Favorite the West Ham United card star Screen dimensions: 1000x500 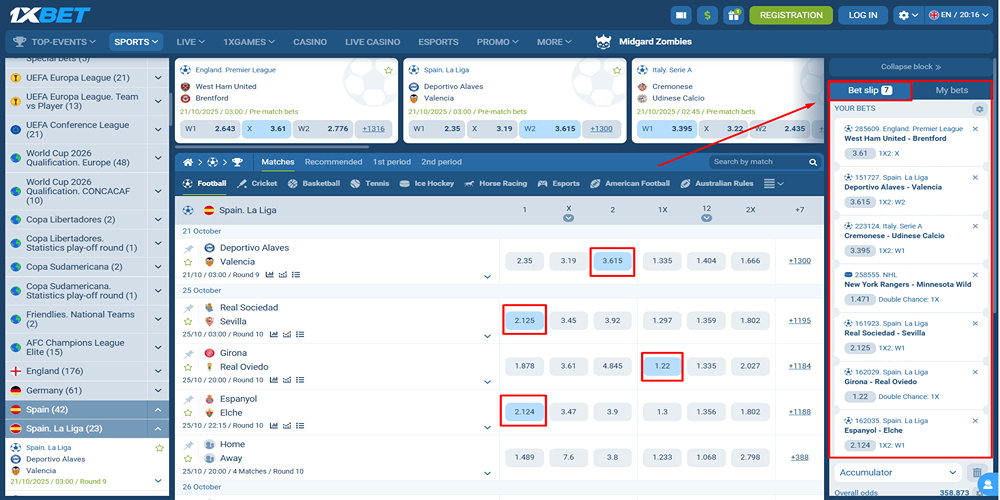(x=388, y=70)
